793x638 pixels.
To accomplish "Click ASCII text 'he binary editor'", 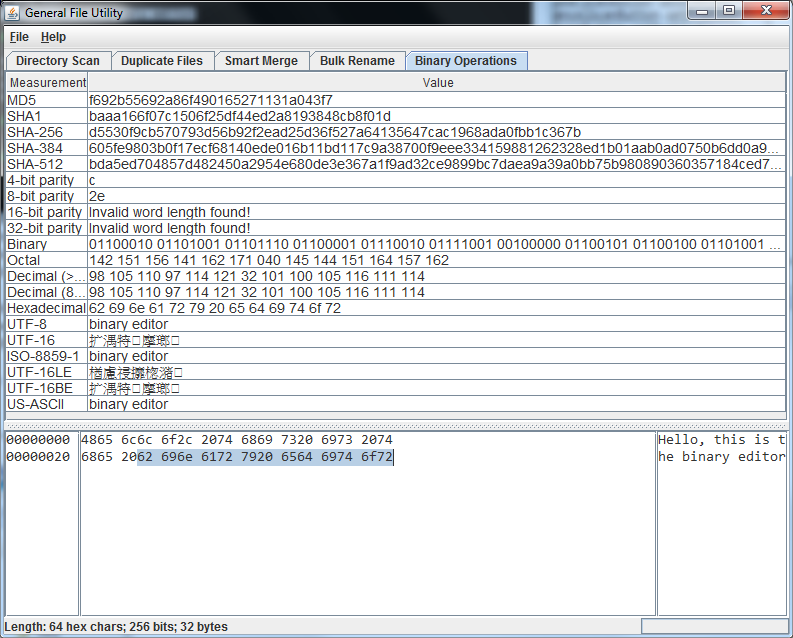I will [x=722, y=457].
